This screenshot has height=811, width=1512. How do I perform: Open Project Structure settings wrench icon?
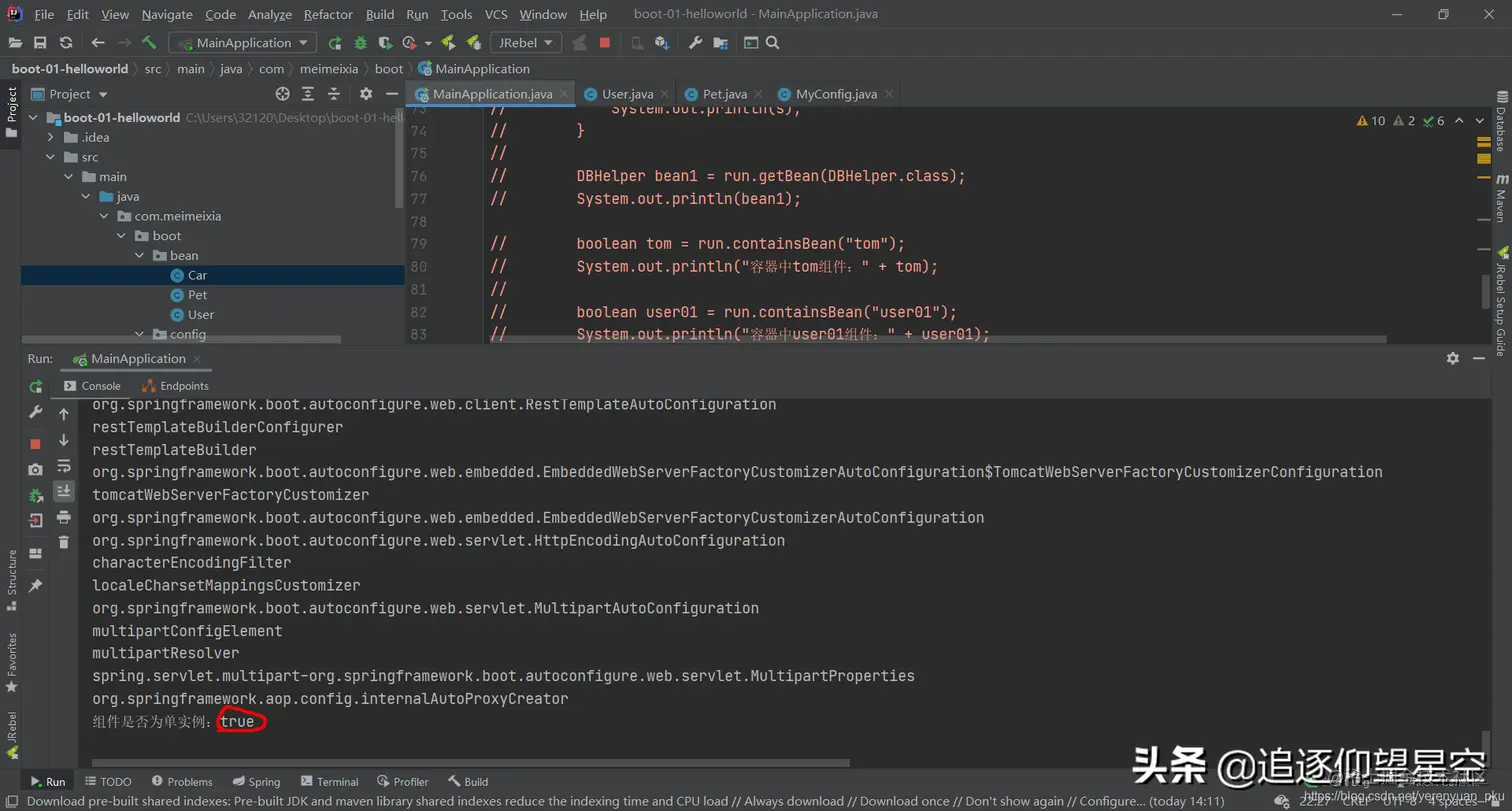tap(696, 43)
